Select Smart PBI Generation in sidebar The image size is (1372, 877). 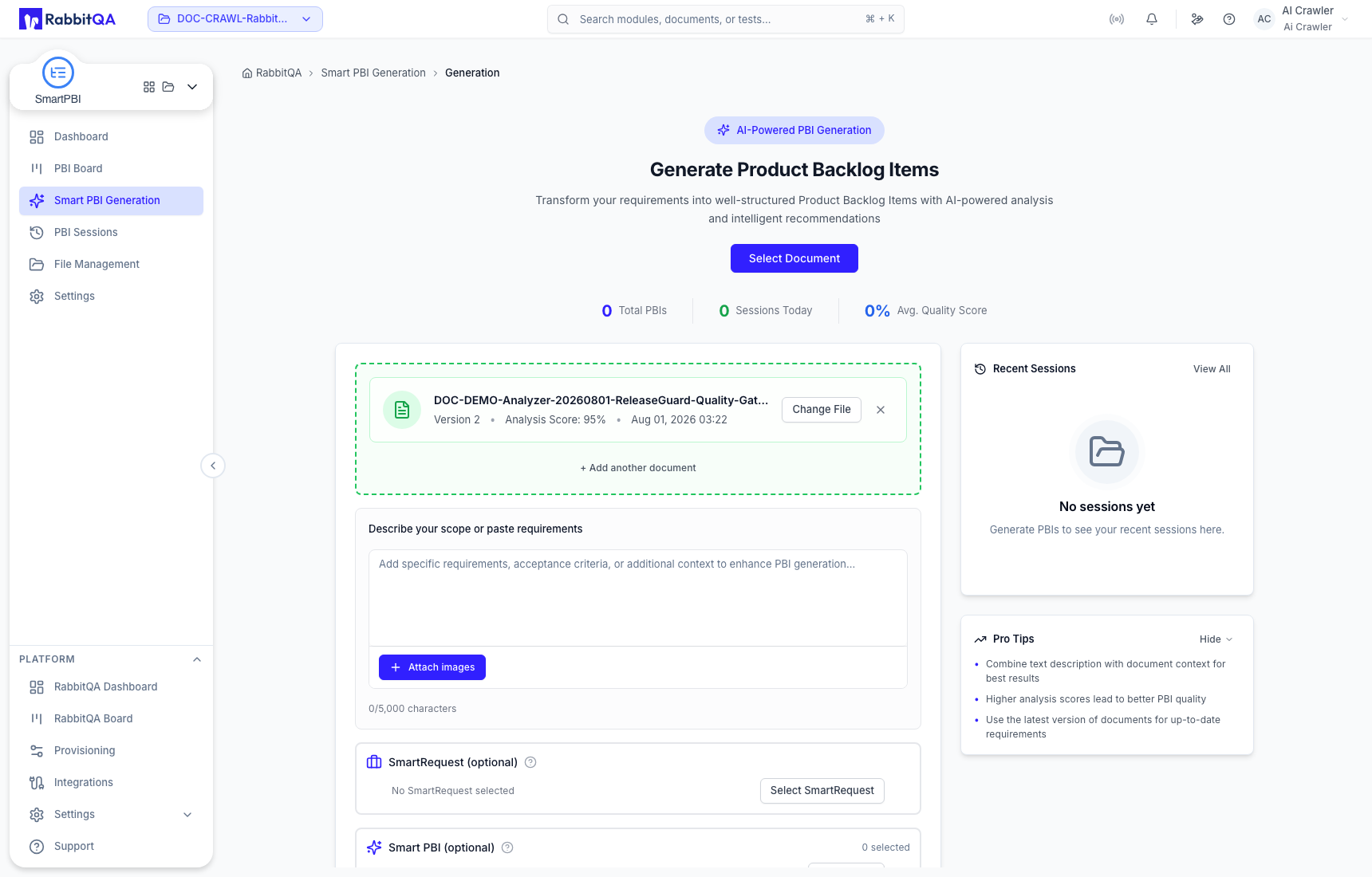(x=111, y=201)
